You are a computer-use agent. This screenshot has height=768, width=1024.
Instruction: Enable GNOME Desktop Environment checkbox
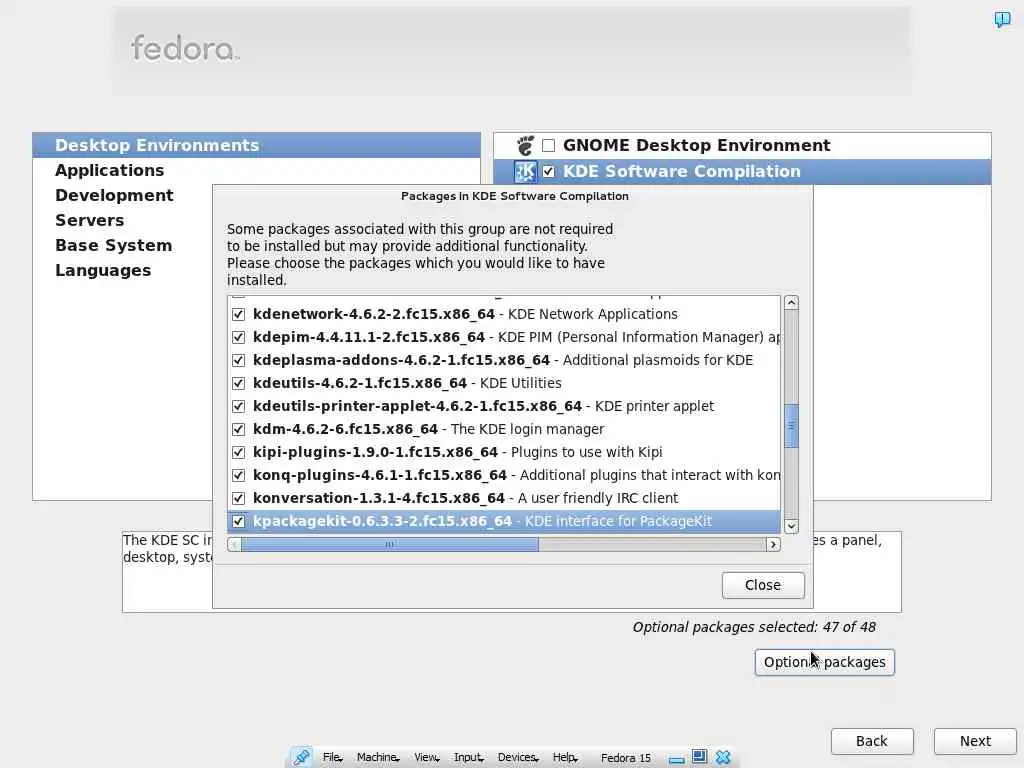tap(549, 145)
